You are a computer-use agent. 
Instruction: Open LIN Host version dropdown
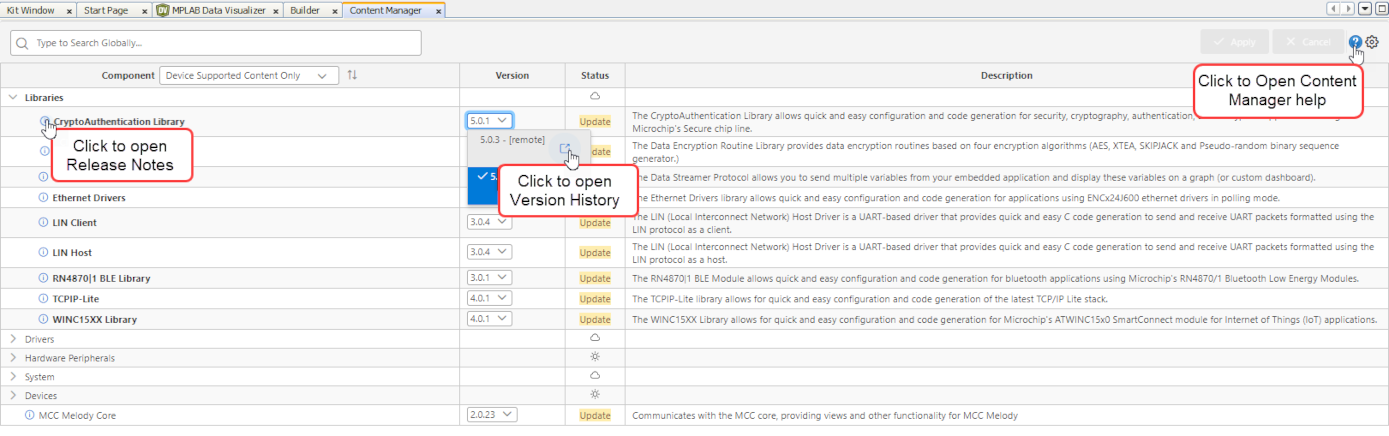pyautogui.click(x=490, y=253)
